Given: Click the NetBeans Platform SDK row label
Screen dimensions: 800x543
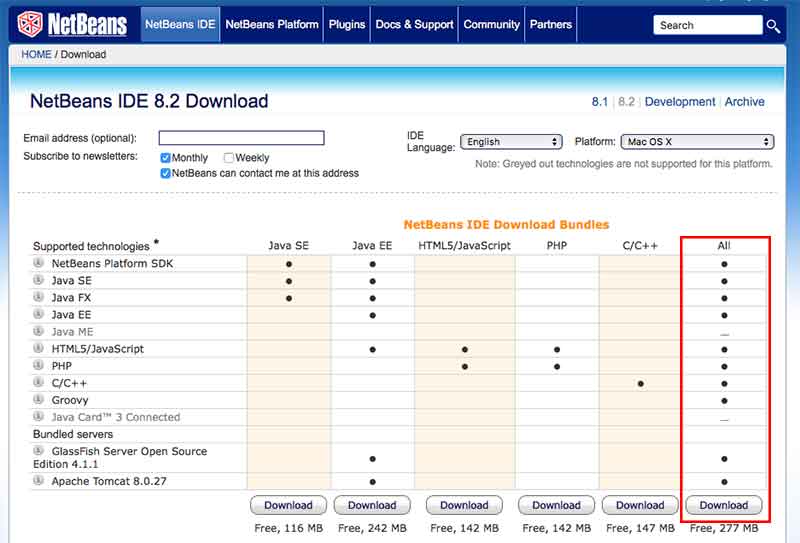Looking at the screenshot, I should coord(112,263).
